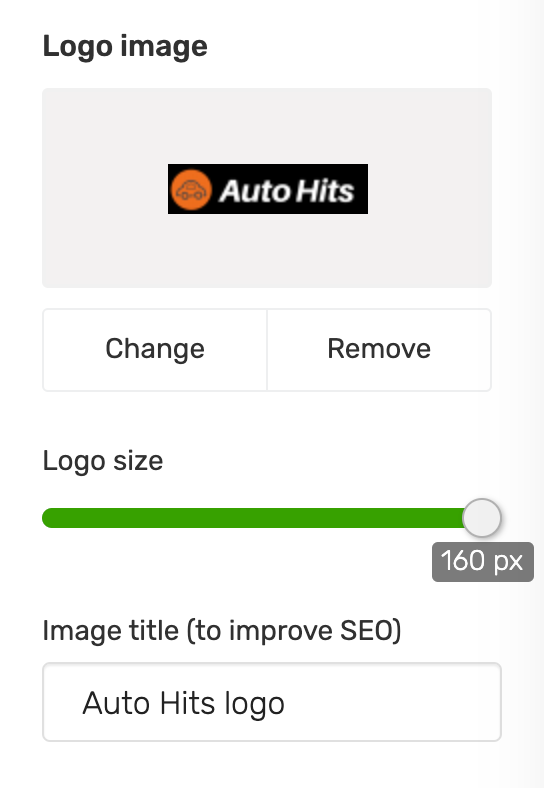
Task: Click the word Change in button group
Action: 155,349
